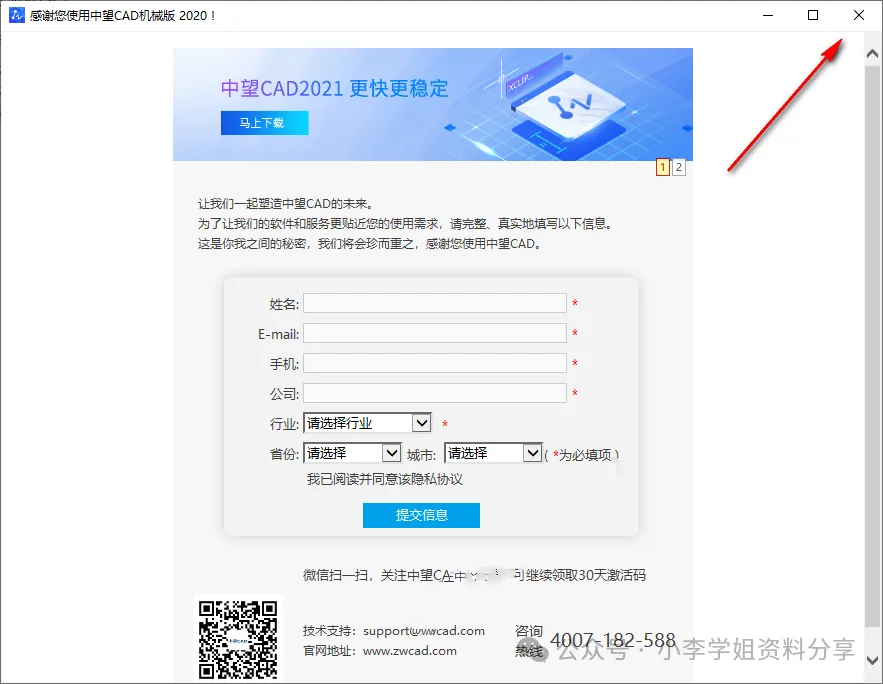
Task: Click the 让我们一起塑造中望CAD的未来 text line
Action: [286, 204]
